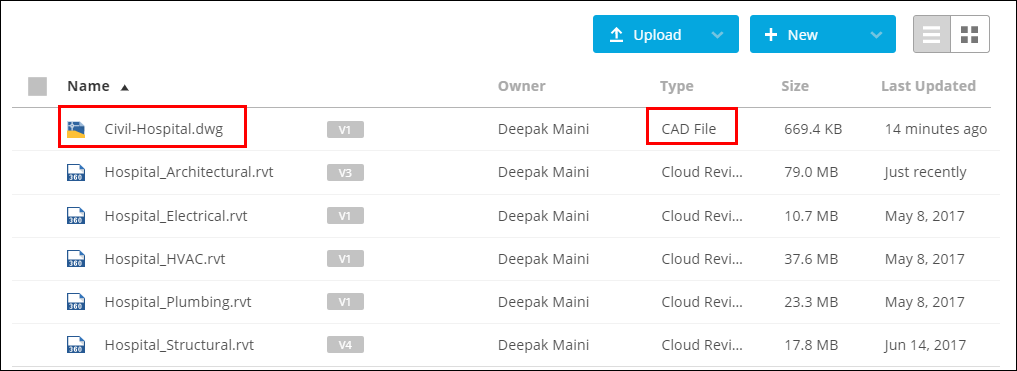Click the Upload button
This screenshot has width=1017, height=371.
pos(648,34)
